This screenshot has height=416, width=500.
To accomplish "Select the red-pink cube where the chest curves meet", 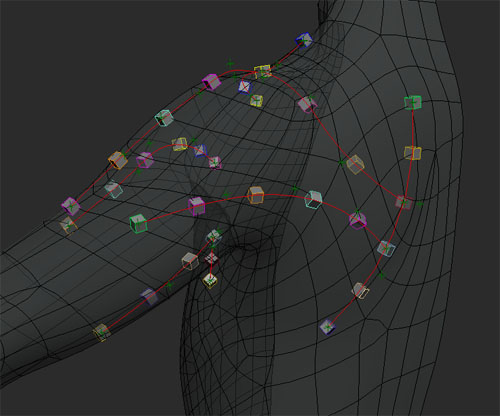I will coord(404,202).
